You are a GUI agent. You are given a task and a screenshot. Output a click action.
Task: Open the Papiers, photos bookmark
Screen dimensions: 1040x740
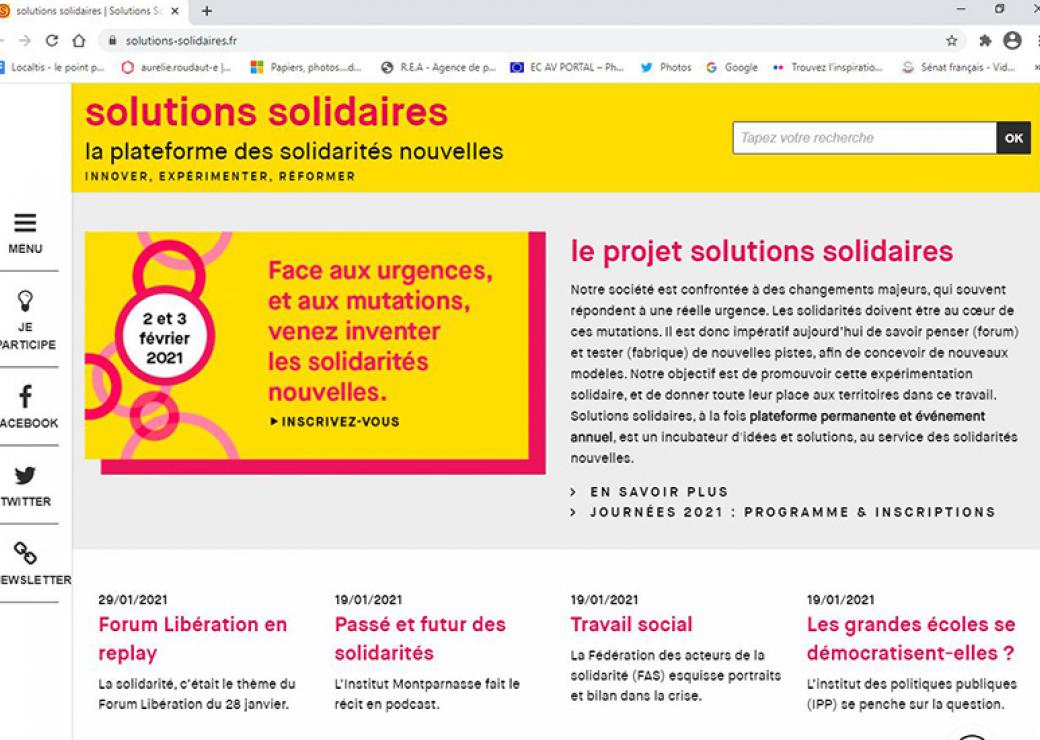click(x=306, y=67)
